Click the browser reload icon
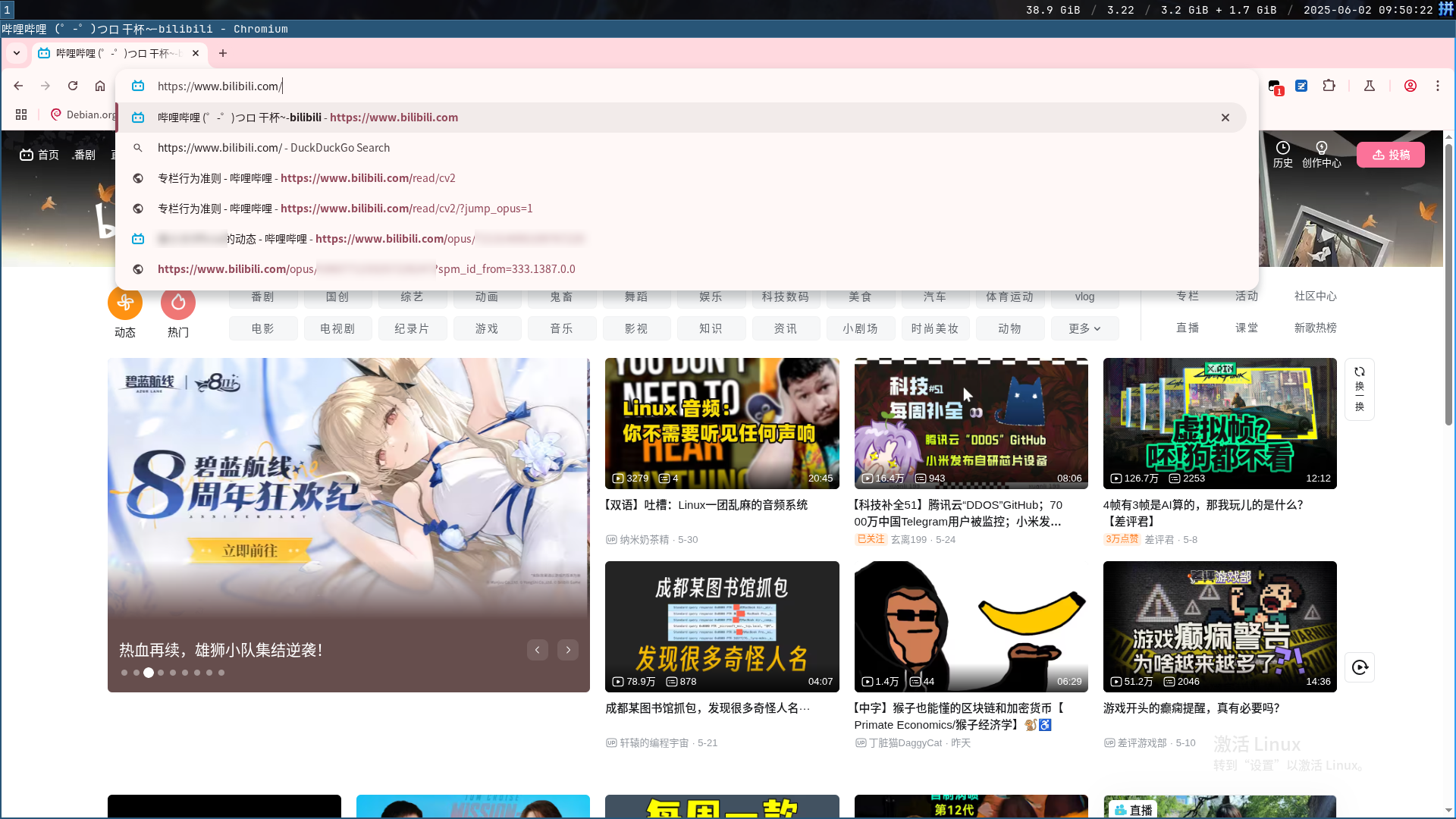1456x819 pixels. pyautogui.click(x=73, y=86)
